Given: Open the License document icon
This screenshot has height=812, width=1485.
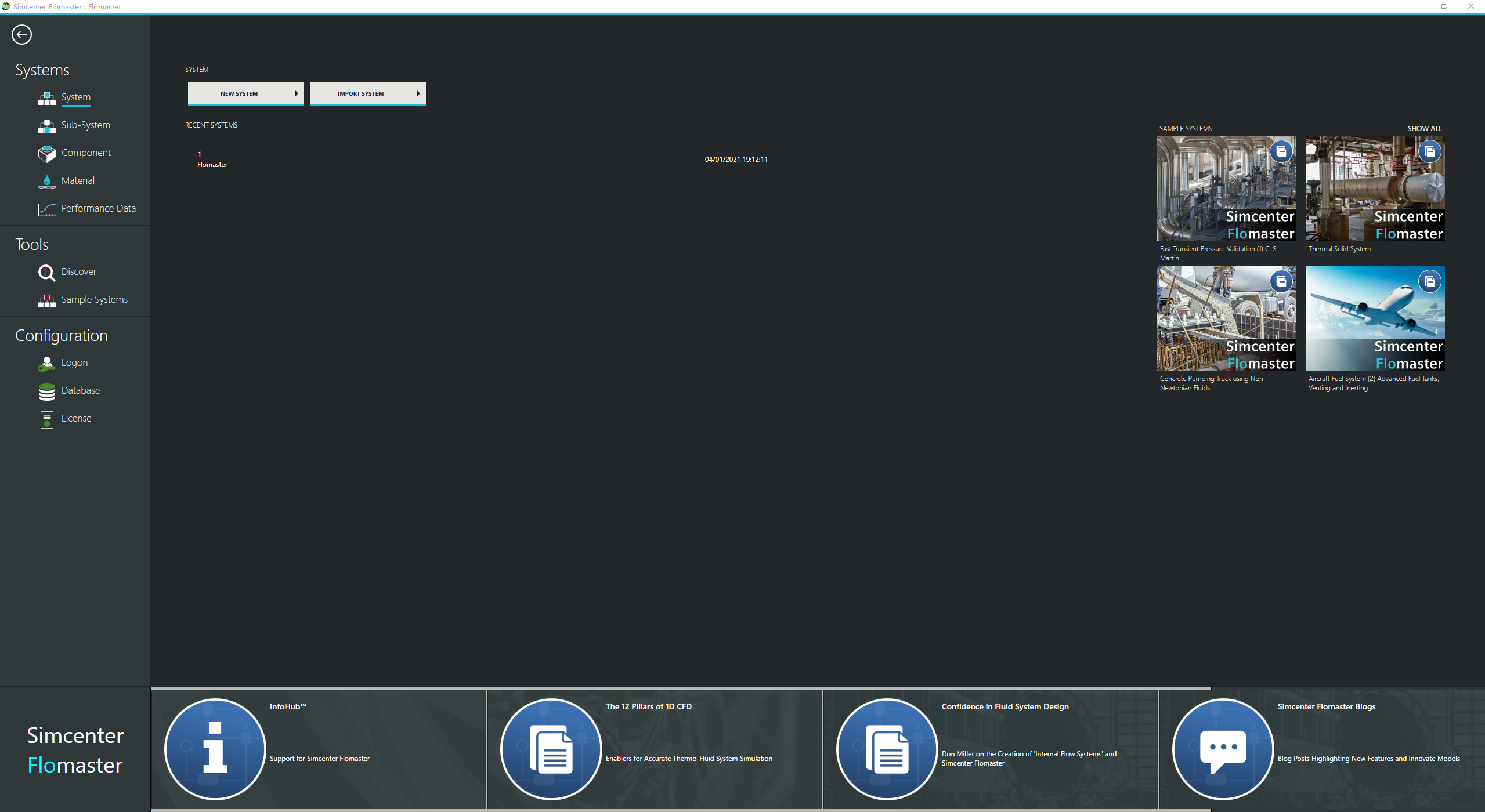Looking at the screenshot, I should (x=46, y=419).
